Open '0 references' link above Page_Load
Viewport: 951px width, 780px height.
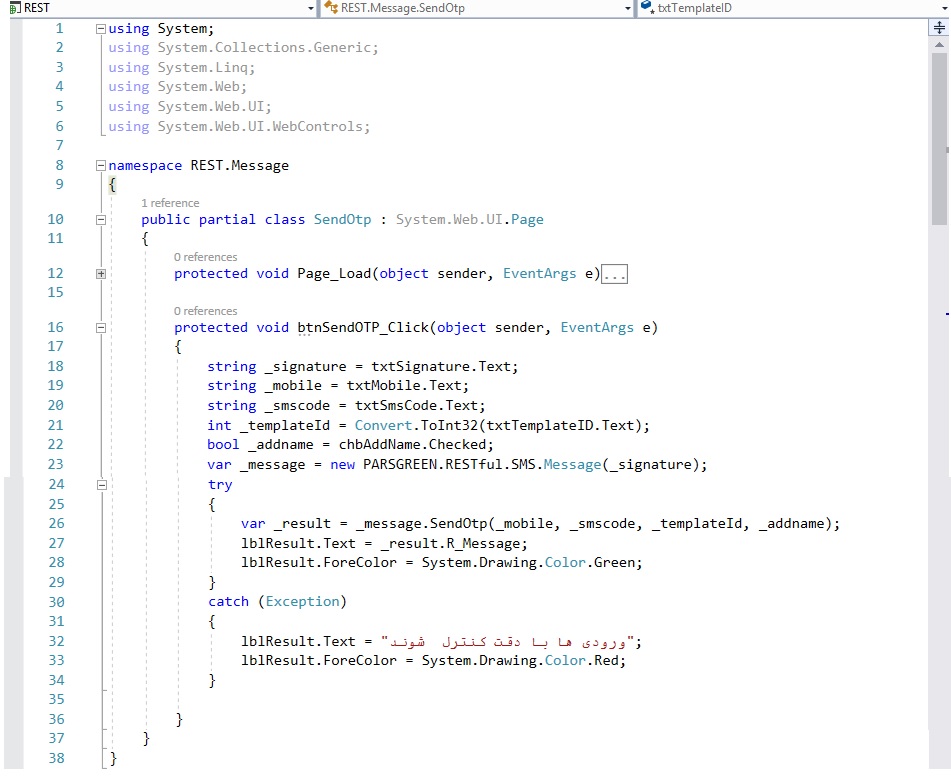[x=205, y=257]
